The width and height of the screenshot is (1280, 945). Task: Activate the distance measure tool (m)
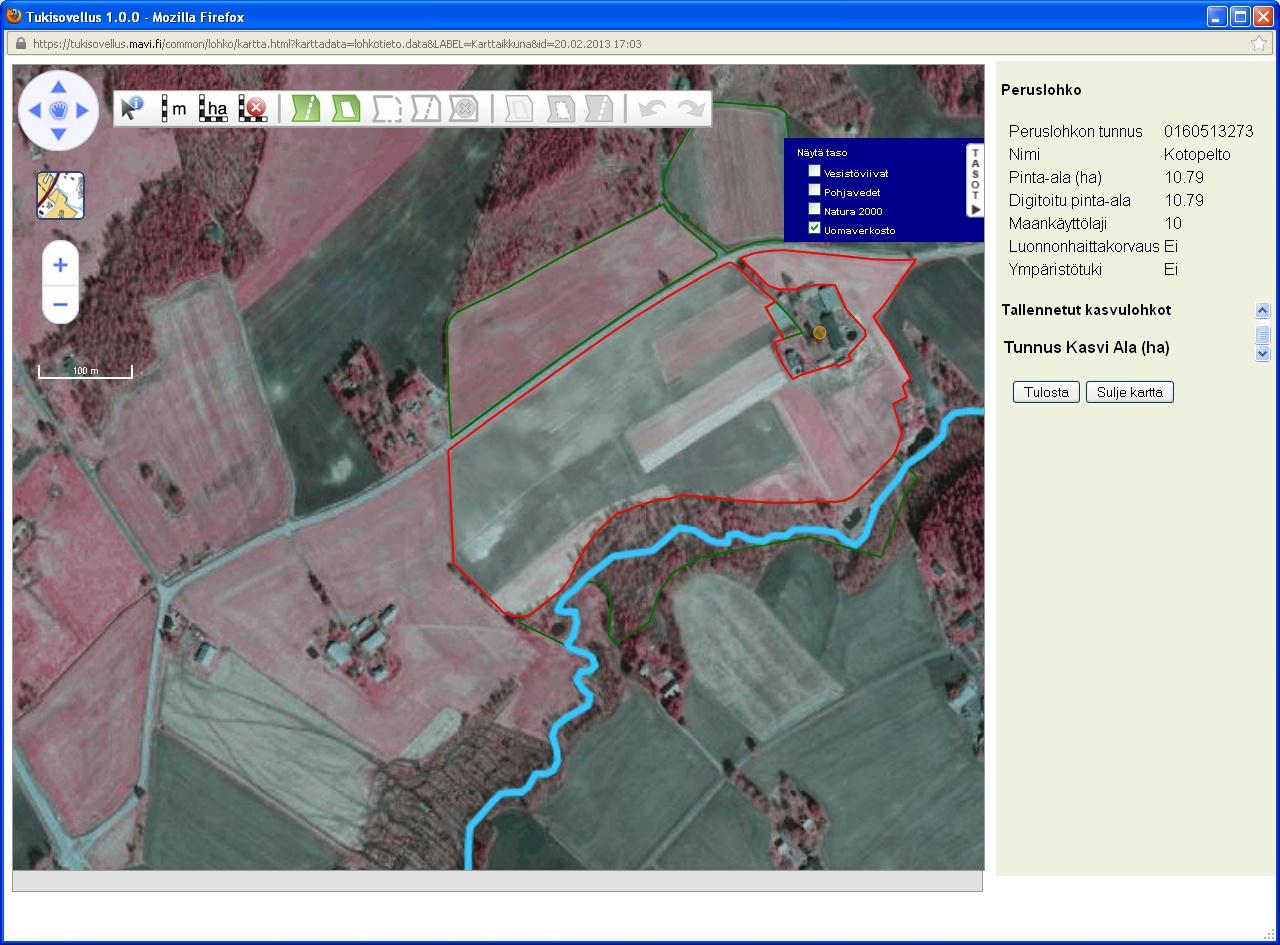[x=174, y=108]
